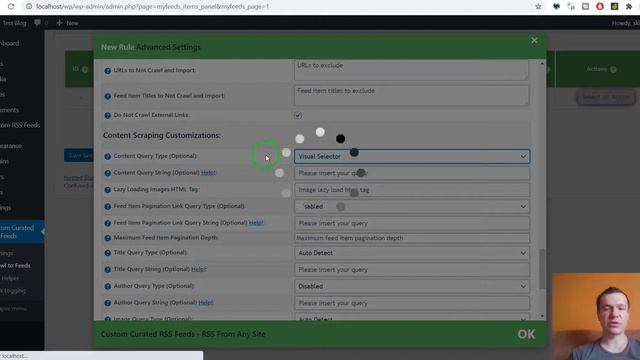Click the red Opera extension icon

tap(600, 7)
